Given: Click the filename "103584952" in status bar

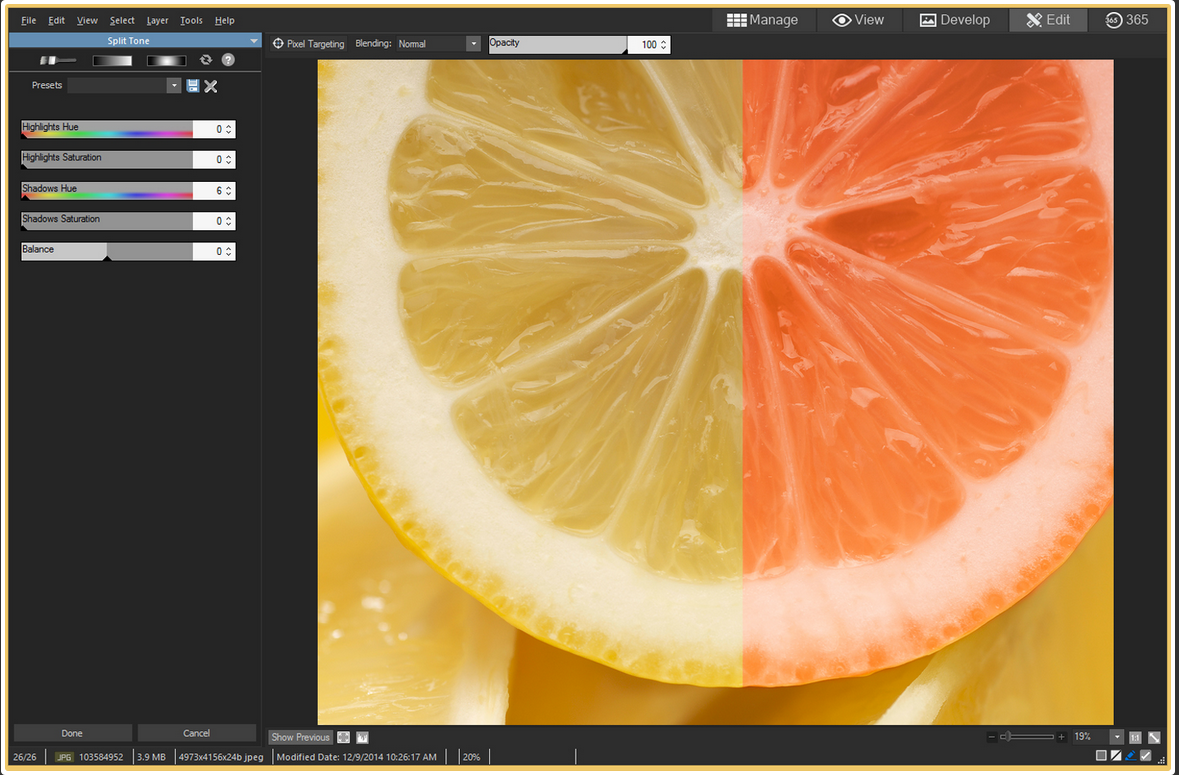Looking at the screenshot, I should [101, 757].
